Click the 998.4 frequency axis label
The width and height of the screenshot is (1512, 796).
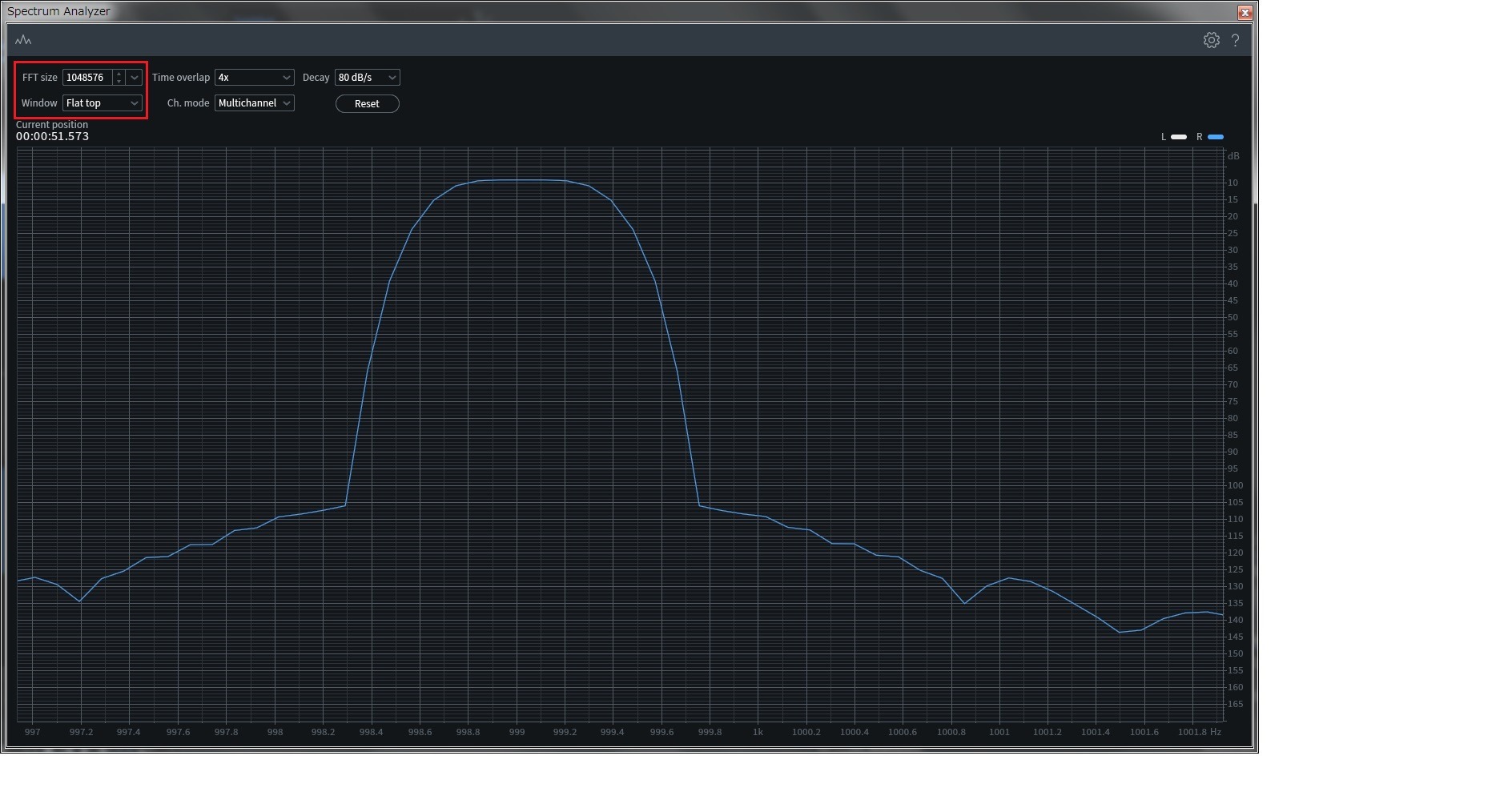371,732
